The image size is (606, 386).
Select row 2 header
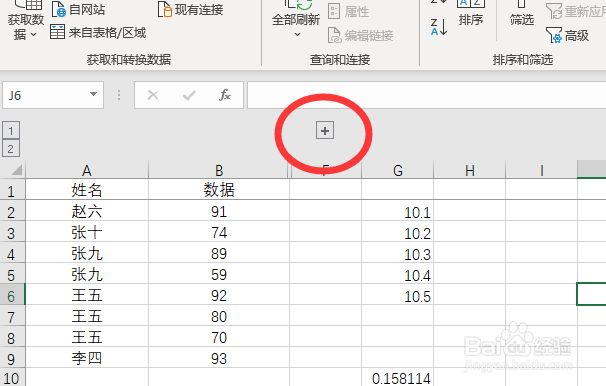[12, 211]
